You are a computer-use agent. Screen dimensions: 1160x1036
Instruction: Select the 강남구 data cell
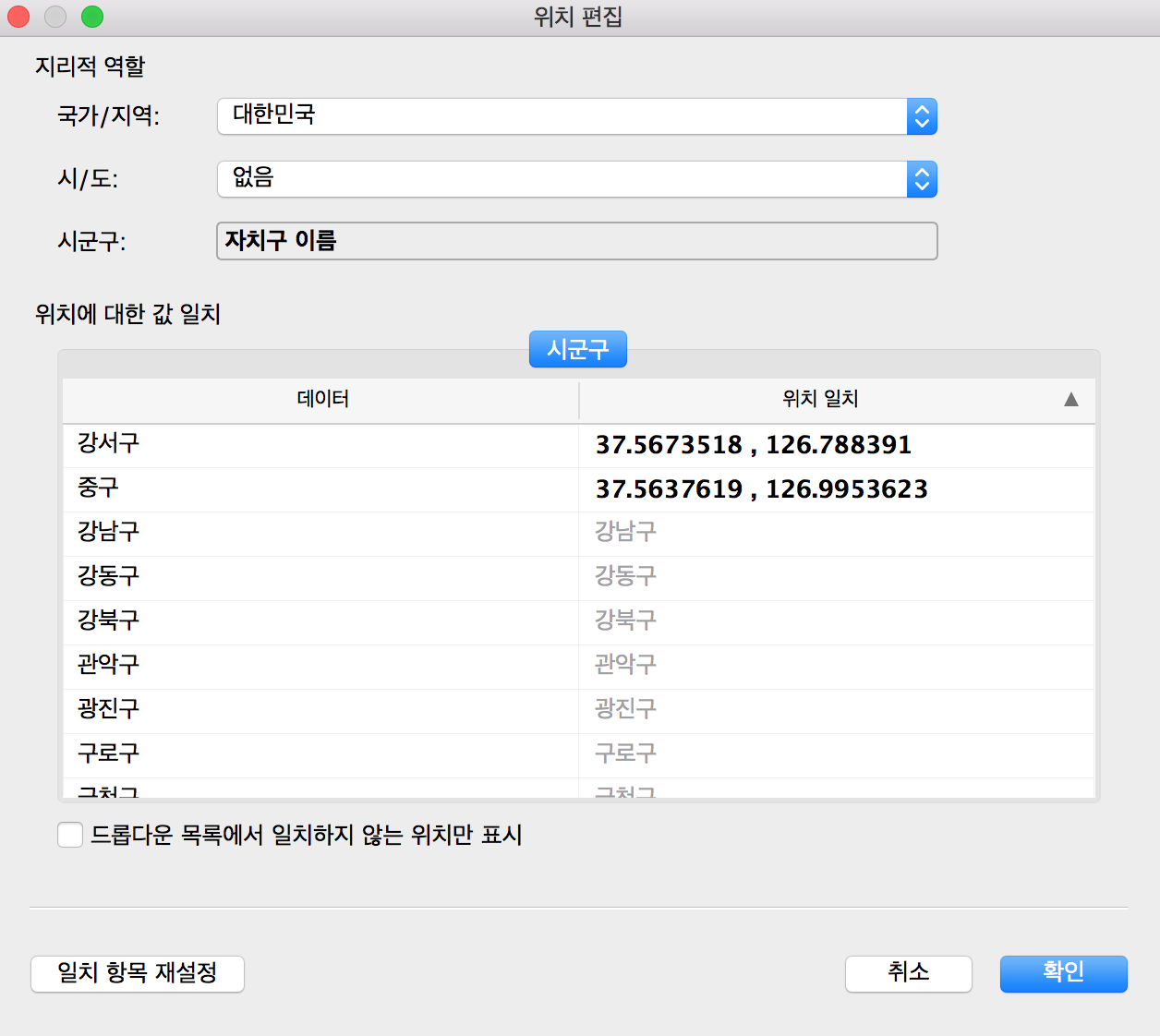(321, 534)
